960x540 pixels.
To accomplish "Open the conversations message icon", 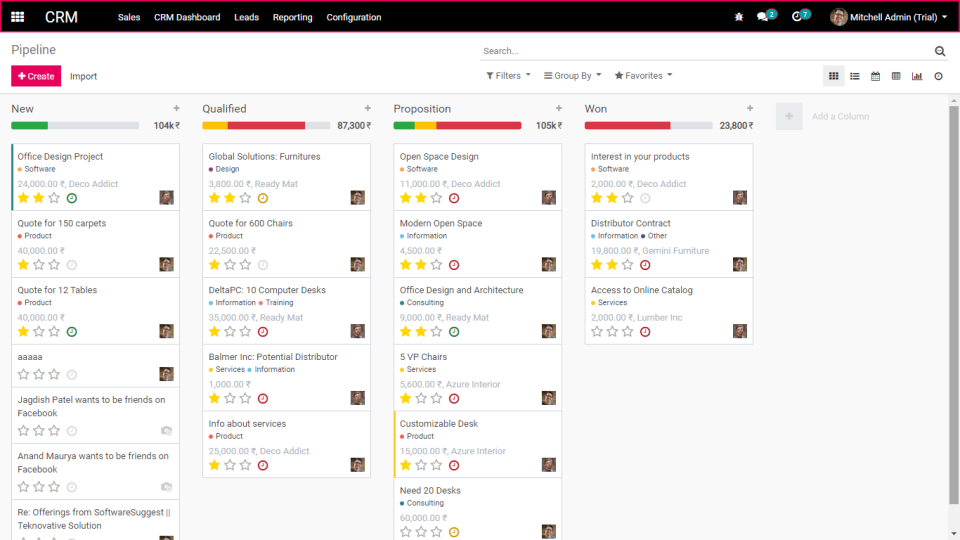I will click(763, 17).
